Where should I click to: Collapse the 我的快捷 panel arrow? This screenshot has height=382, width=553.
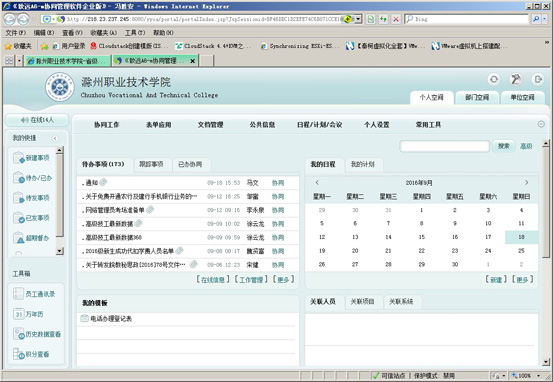pos(55,138)
